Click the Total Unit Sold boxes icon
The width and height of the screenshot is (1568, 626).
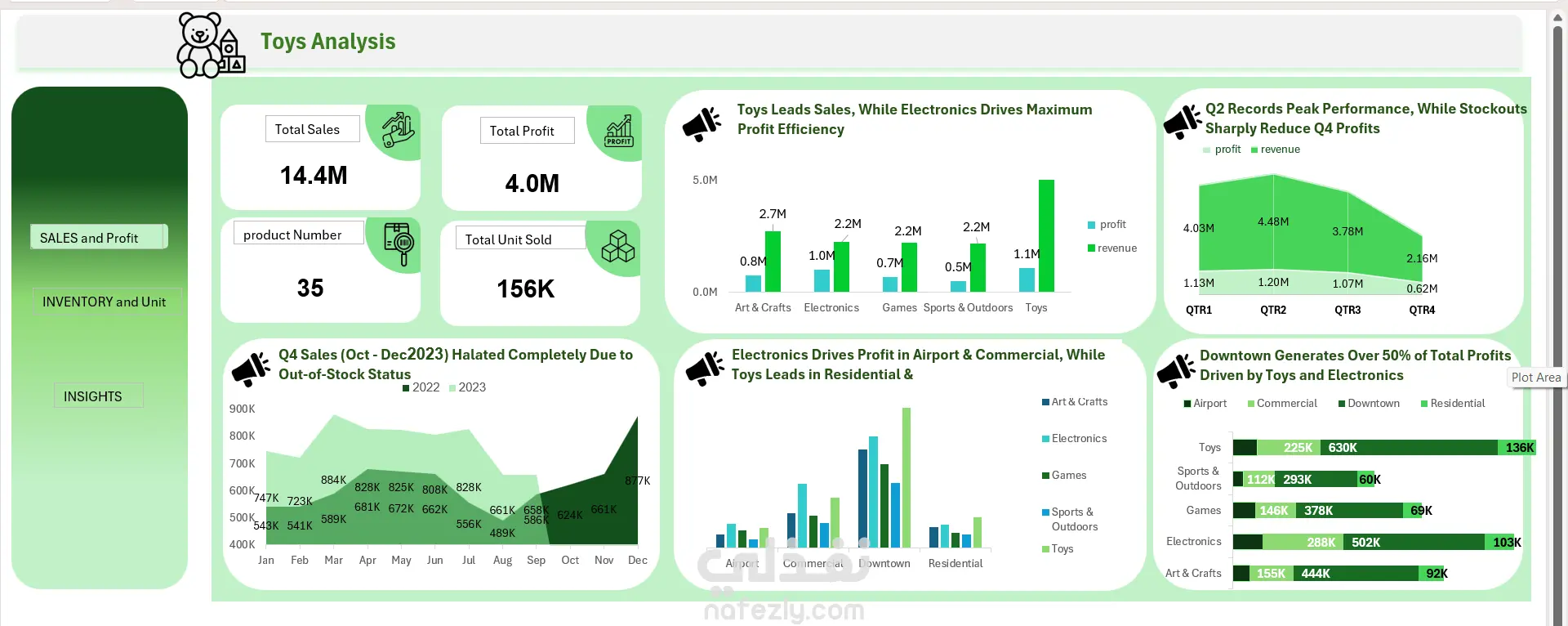click(618, 246)
